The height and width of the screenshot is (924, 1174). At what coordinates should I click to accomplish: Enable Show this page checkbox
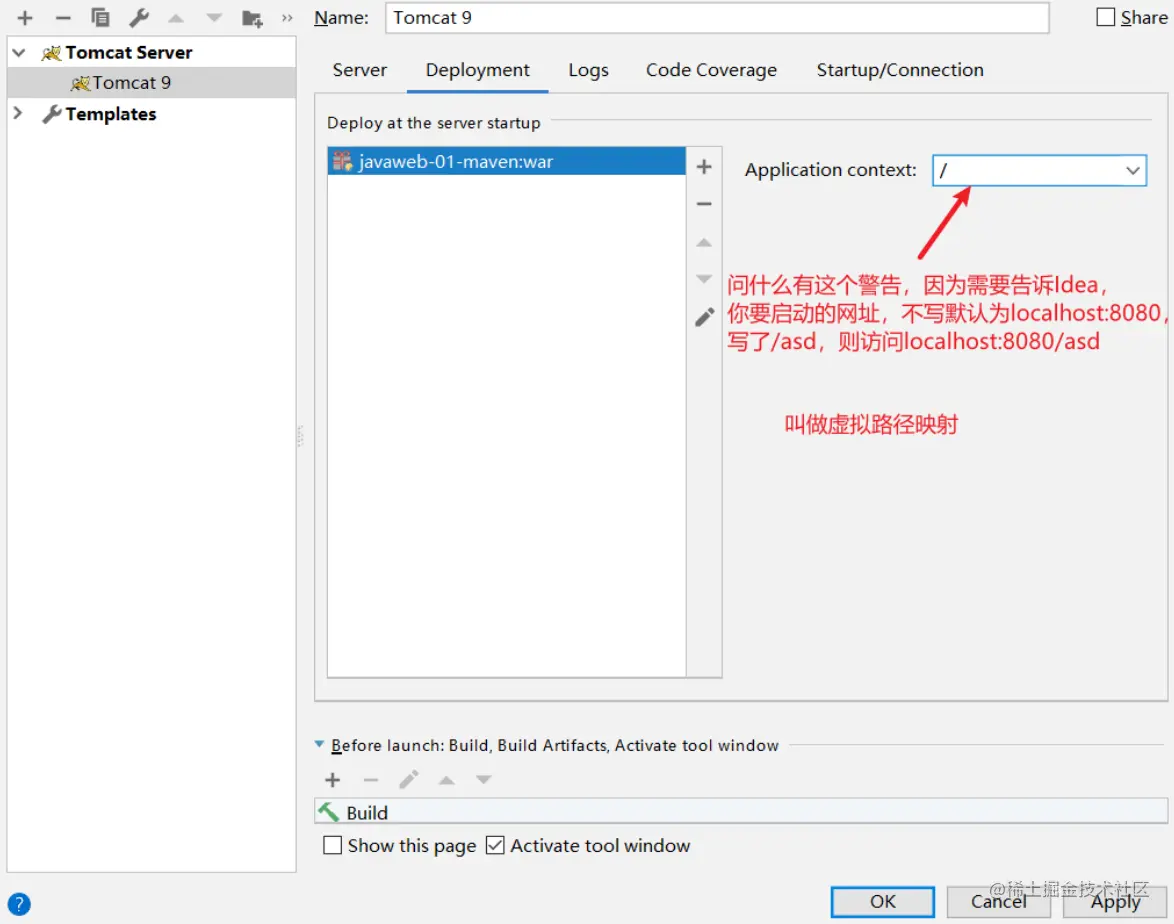(x=332, y=845)
